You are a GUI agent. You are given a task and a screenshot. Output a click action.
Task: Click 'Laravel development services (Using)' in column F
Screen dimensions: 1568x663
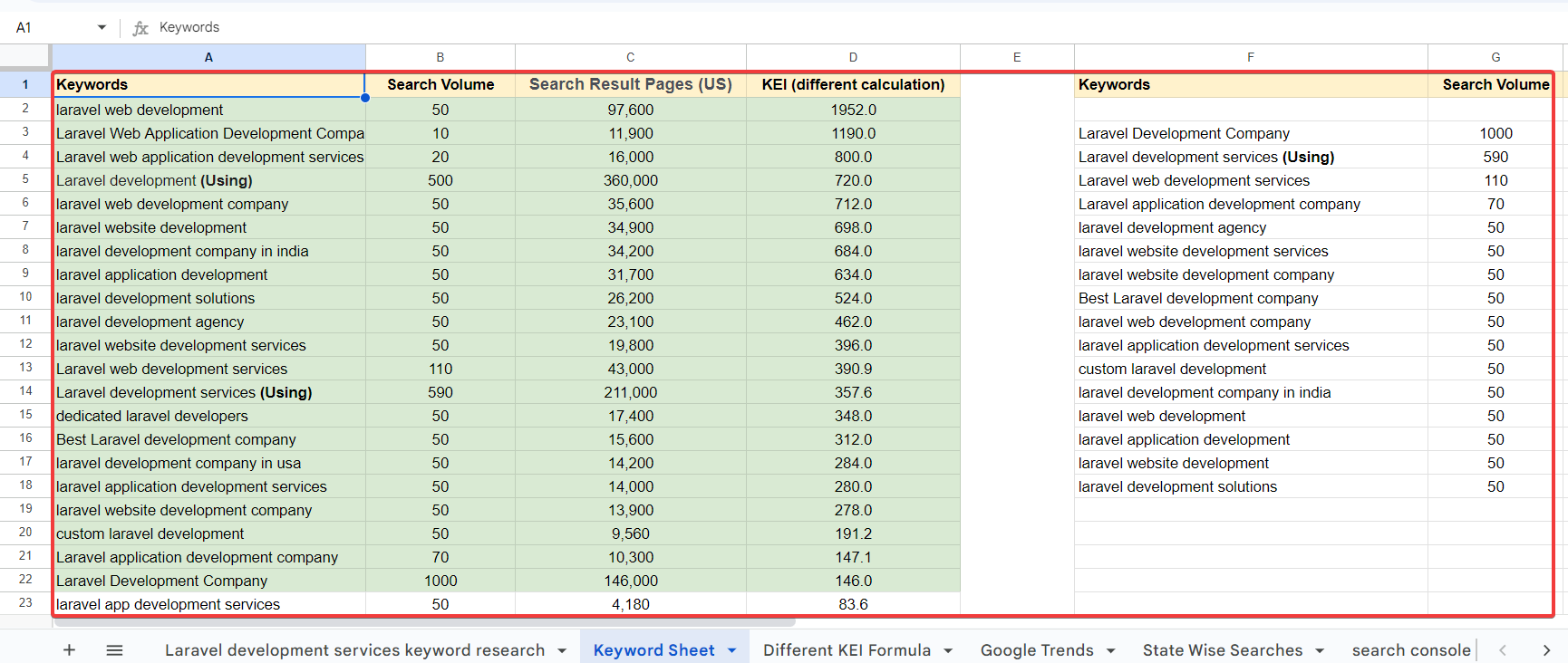tap(1251, 157)
